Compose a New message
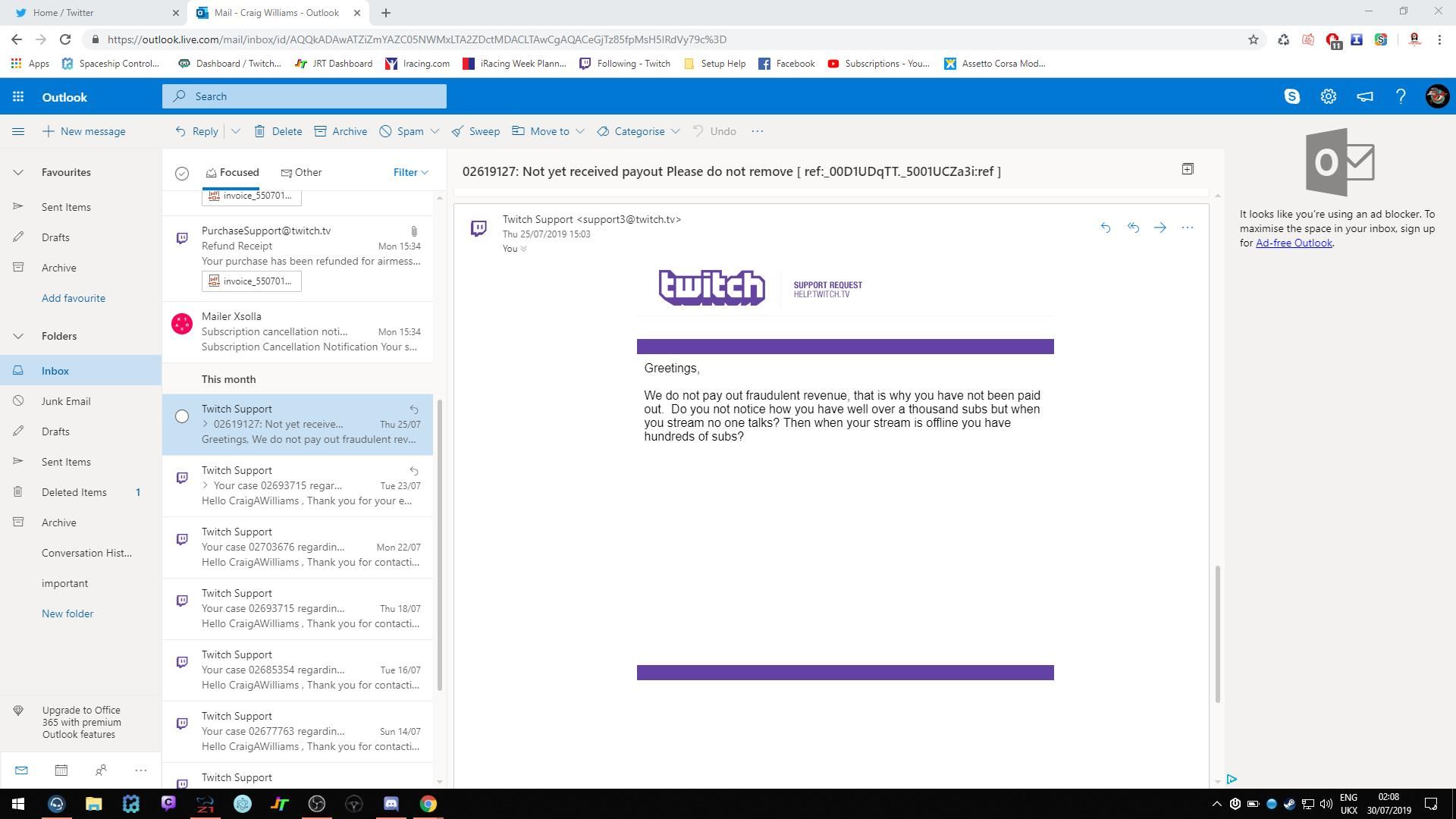1456x819 pixels. click(83, 131)
